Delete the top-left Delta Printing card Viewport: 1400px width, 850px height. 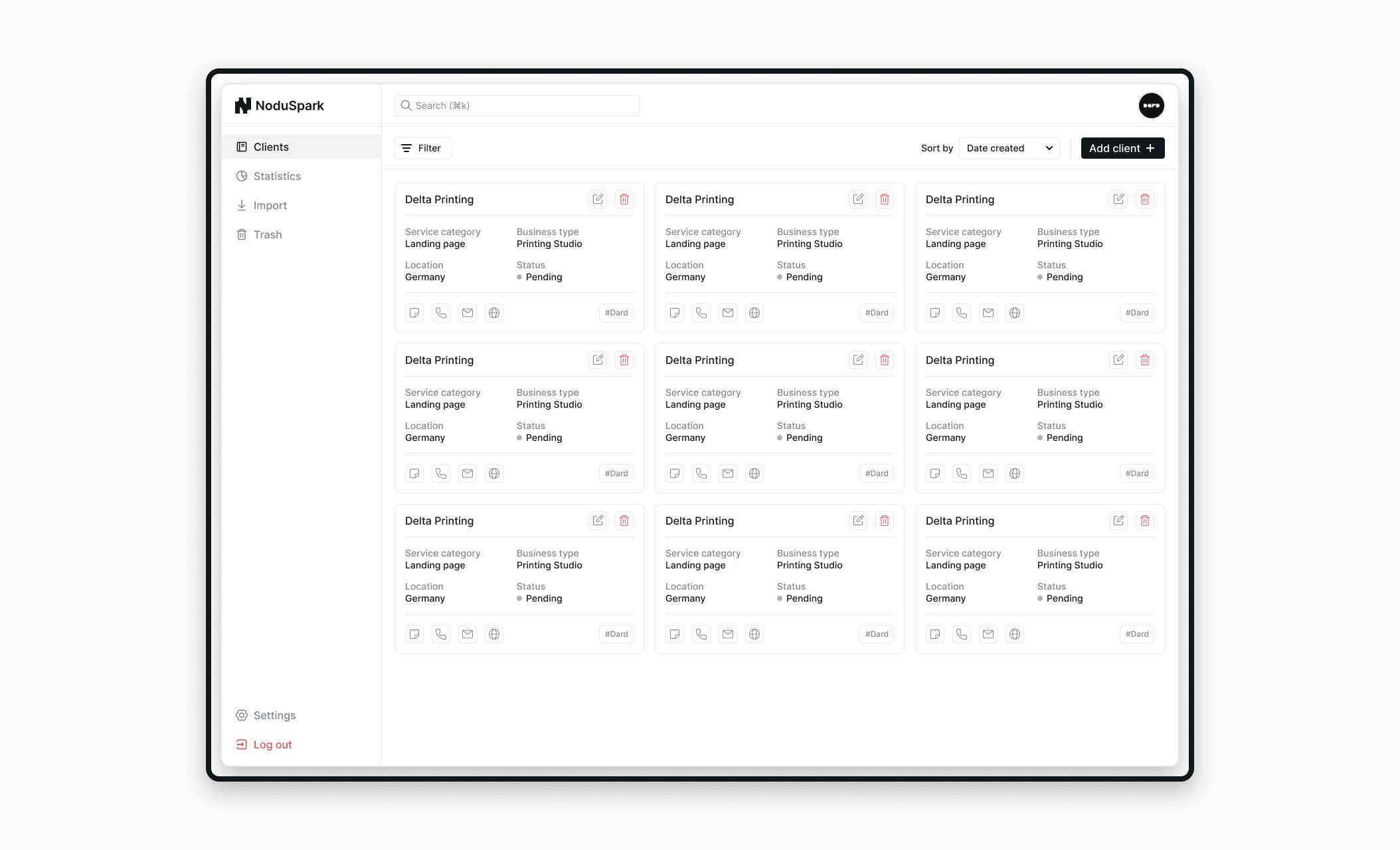pyautogui.click(x=624, y=199)
